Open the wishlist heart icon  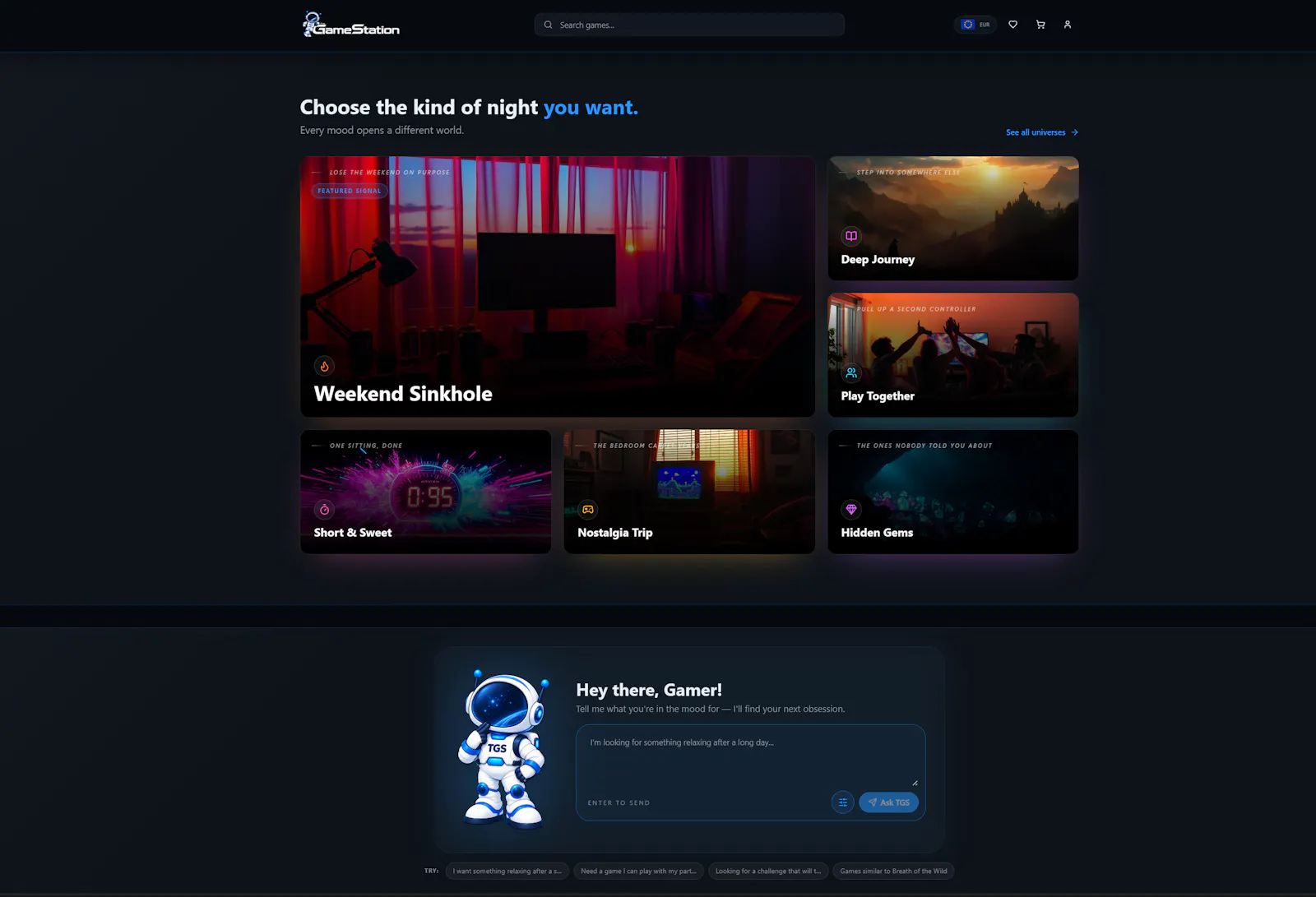(1013, 25)
